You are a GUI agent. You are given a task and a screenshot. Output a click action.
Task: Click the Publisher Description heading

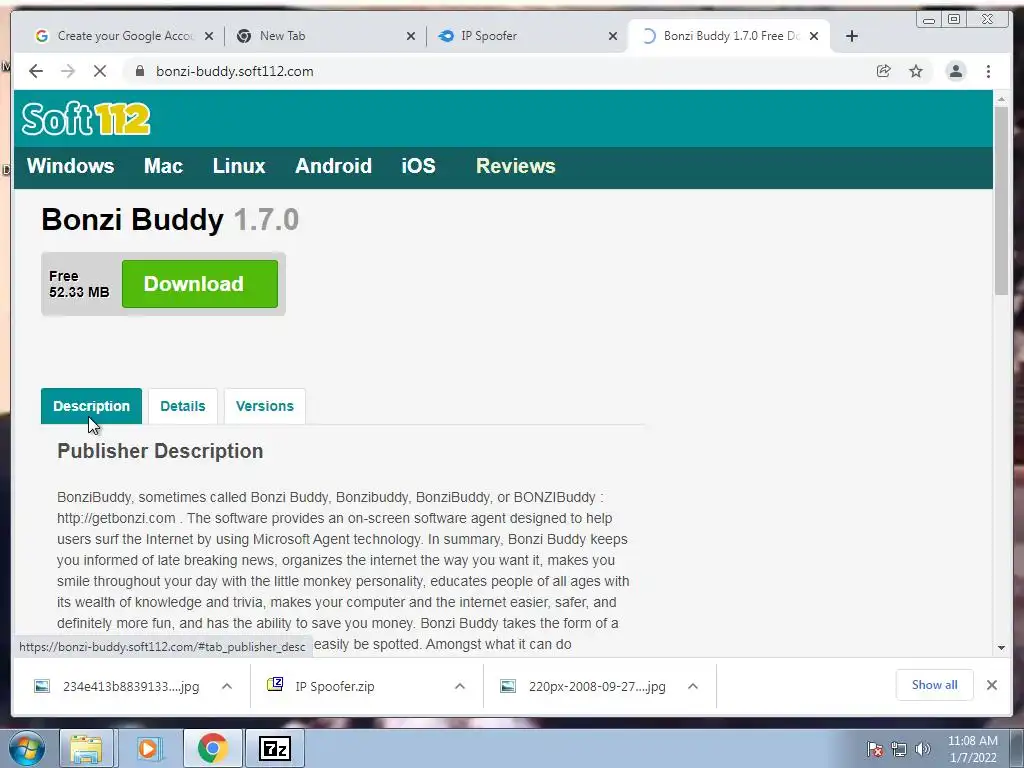coord(160,451)
